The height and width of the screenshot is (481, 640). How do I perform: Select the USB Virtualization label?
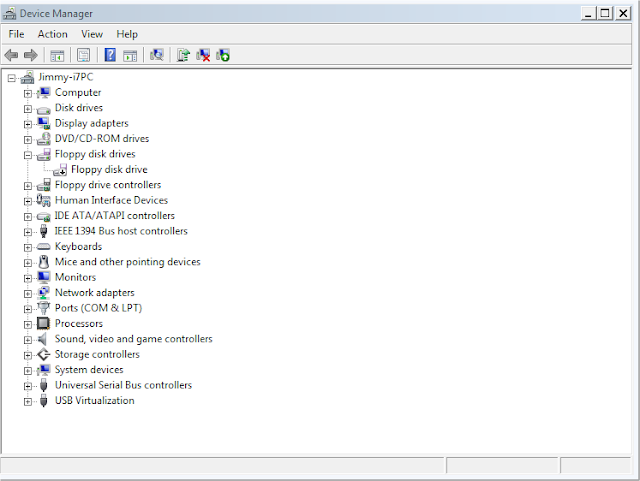click(94, 401)
